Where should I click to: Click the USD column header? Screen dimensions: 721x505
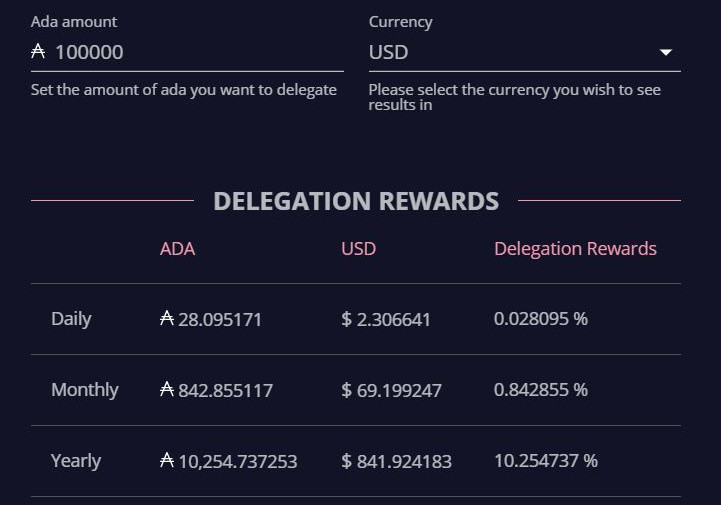click(x=358, y=249)
